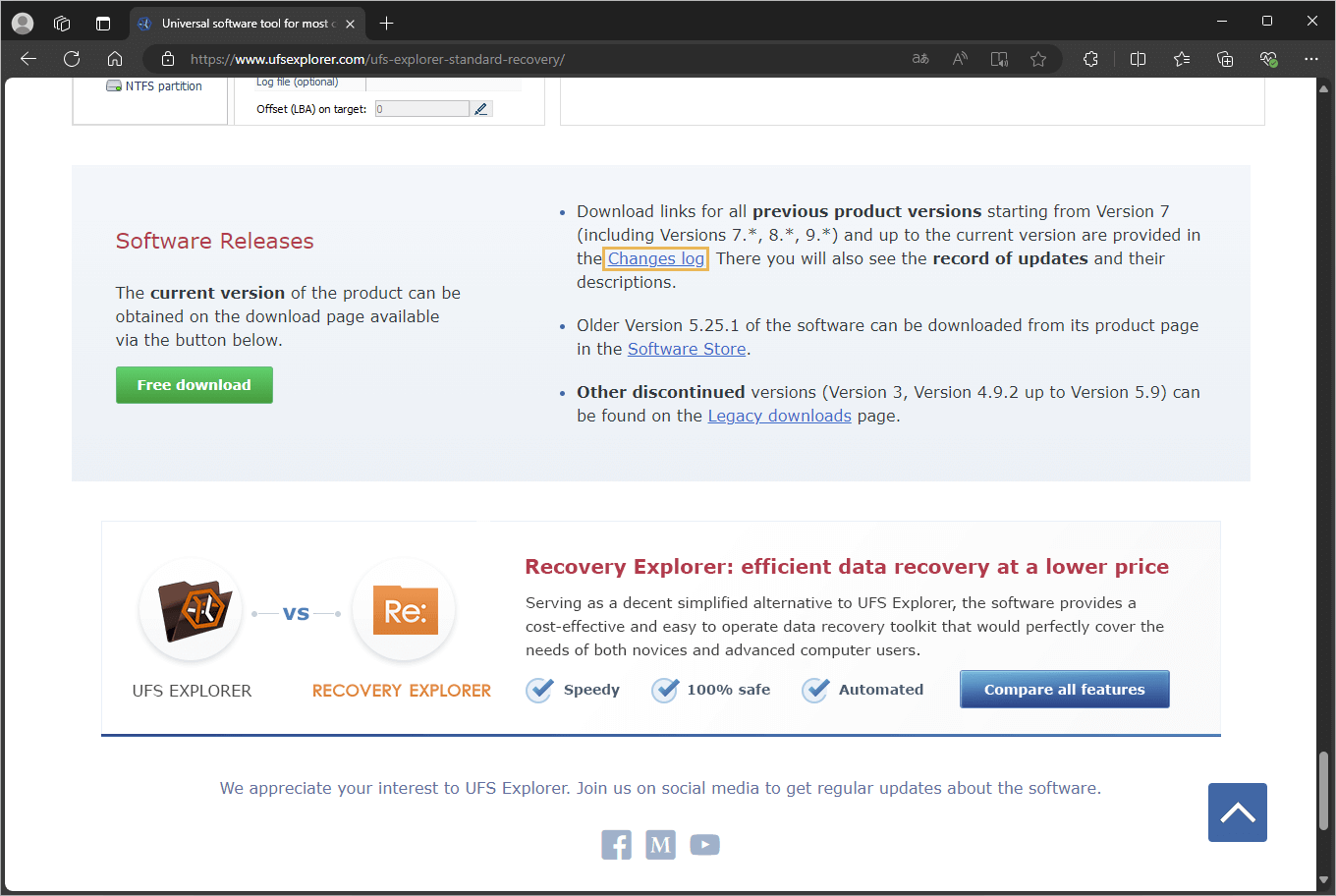Open the collections icon
The height and width of the screenshot is (896, 1336).
[1225, 59]
